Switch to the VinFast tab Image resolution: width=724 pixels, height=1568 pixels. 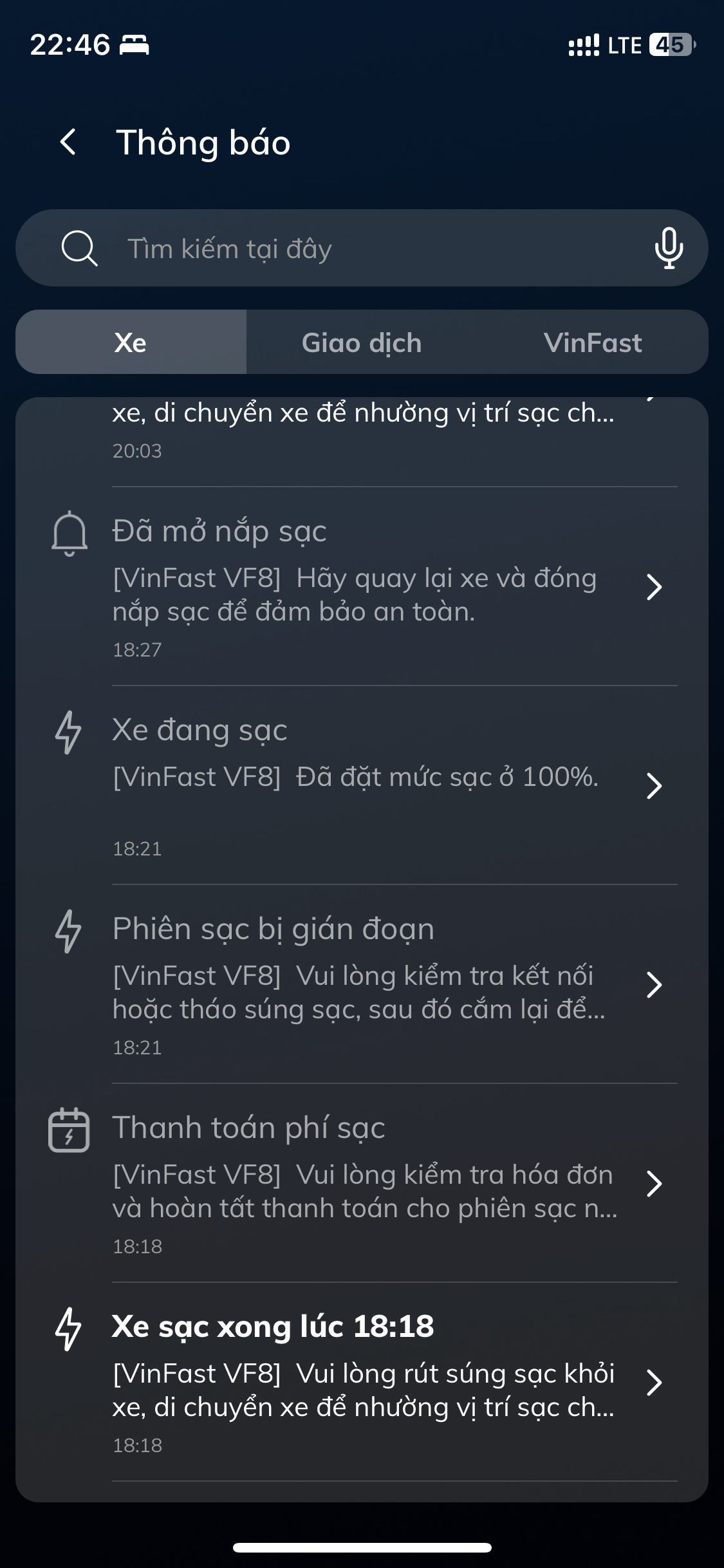[x=593, y=342]
